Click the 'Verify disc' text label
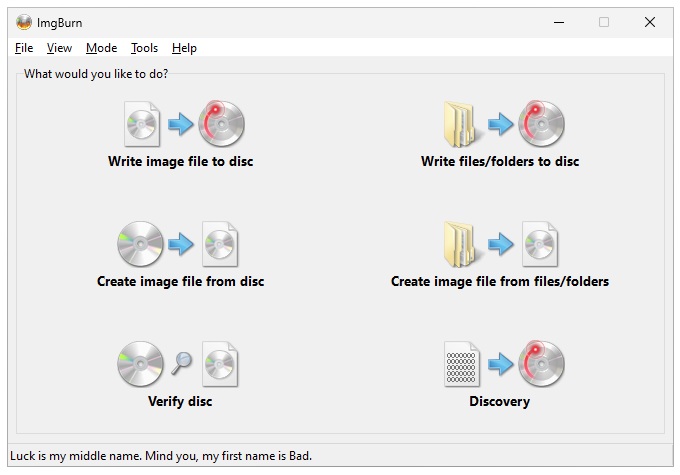Viewport: 680px width, 475px height. [x=180, y=401]
